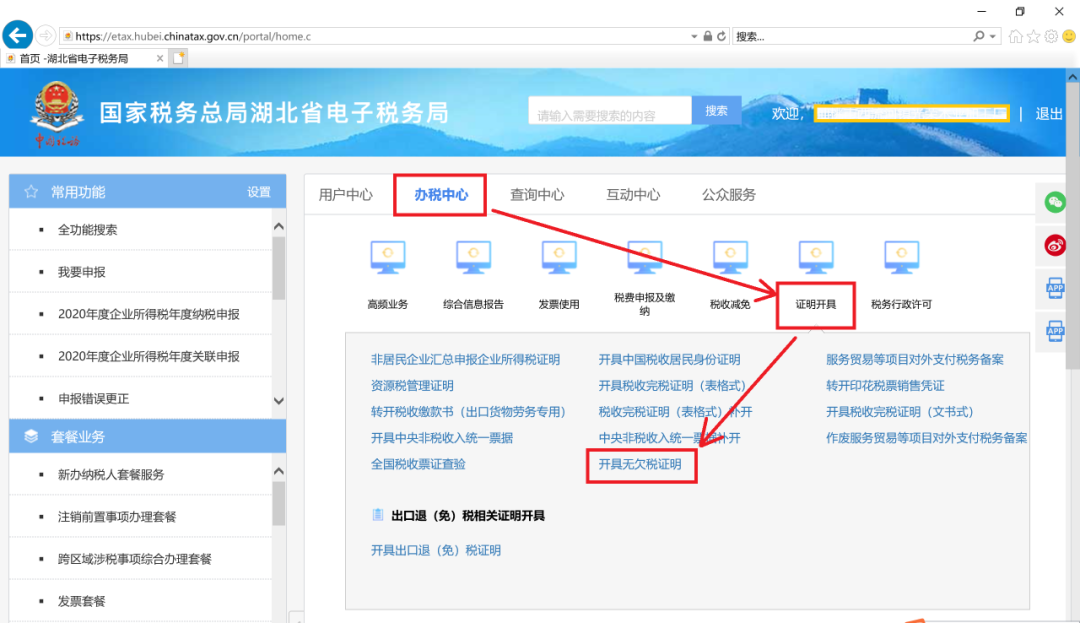Open 作废服务贸易等项目对外支付税务备案 link
This screenshot has height=623, width=1080.
(x=926, y=438)
